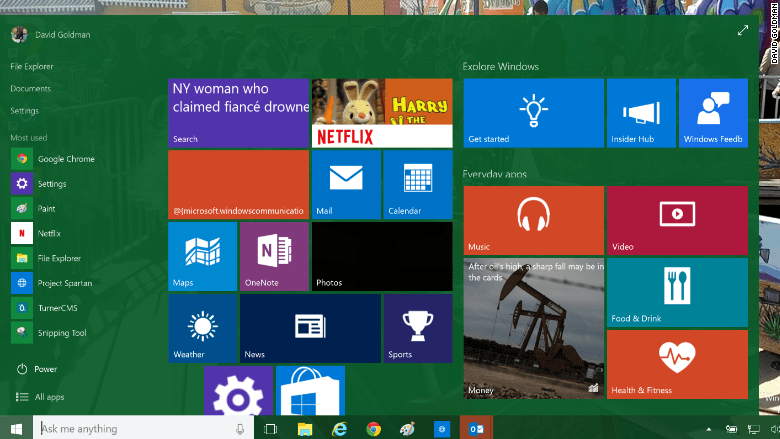Click the purple Settings gear tile

point(238,390)
